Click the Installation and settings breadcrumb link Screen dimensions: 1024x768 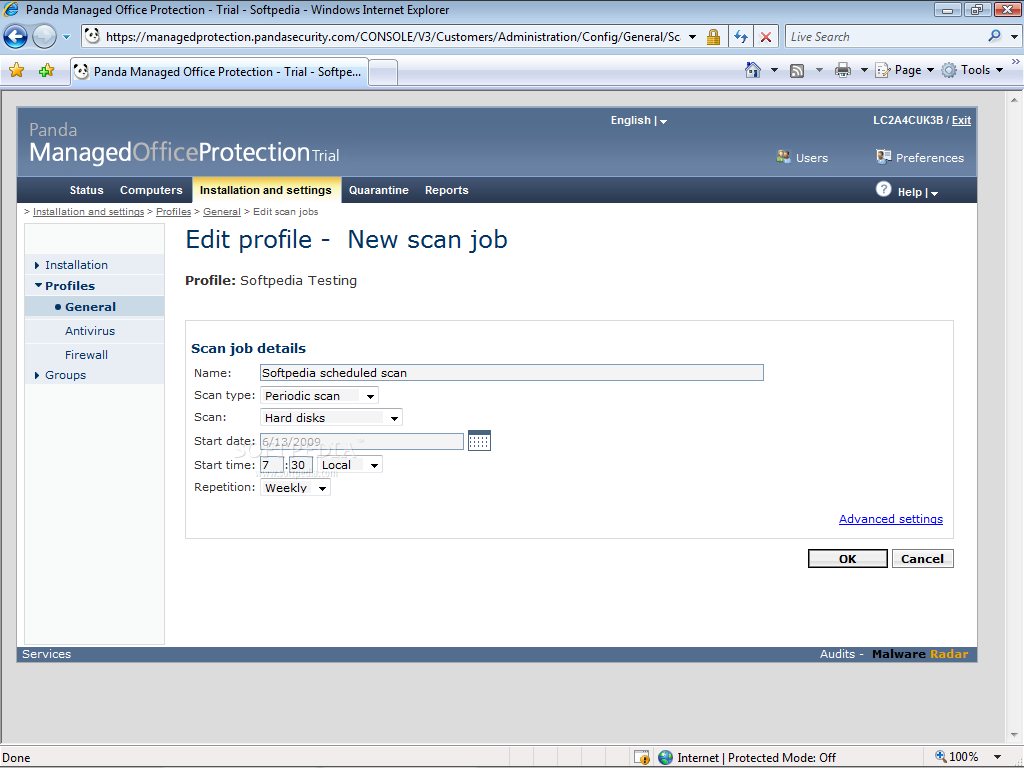click(x=88, y=212)
